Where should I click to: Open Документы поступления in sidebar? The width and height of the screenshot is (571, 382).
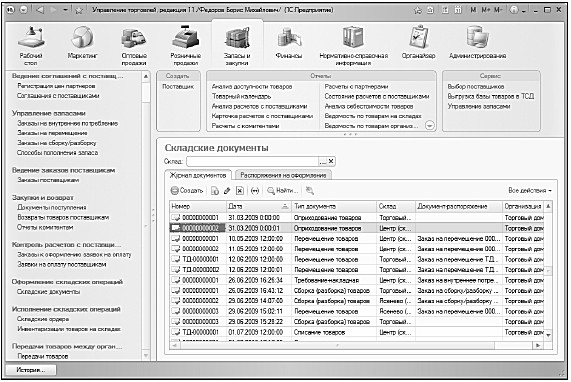[52, 207]
